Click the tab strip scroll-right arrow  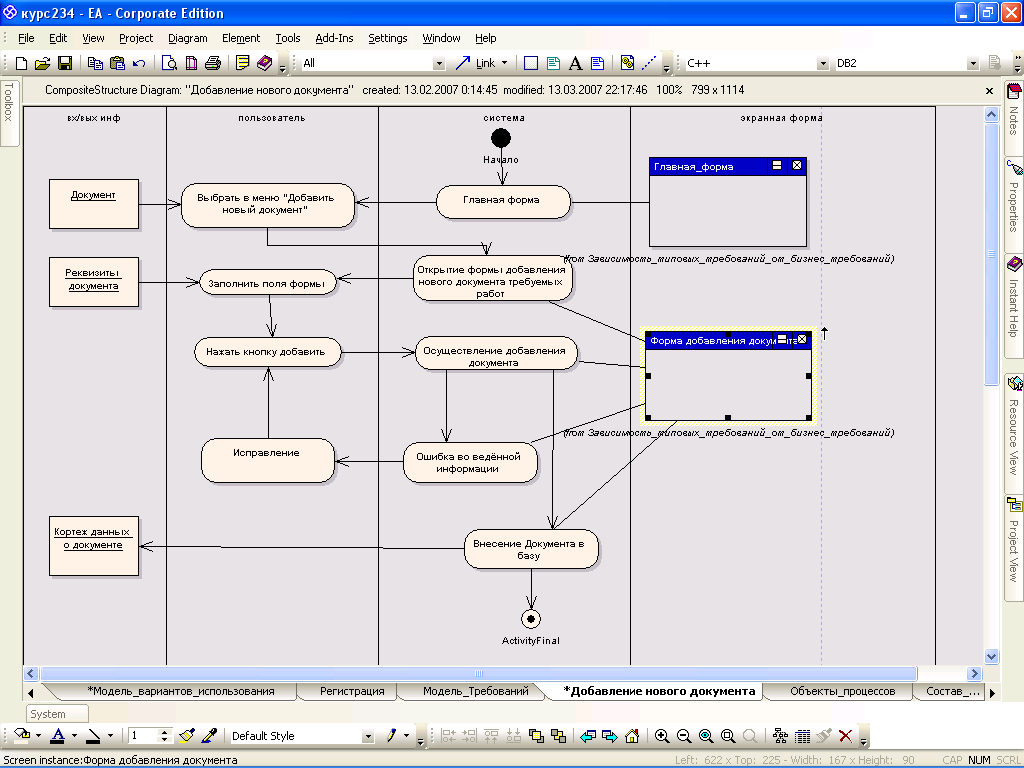pos(993,692)
